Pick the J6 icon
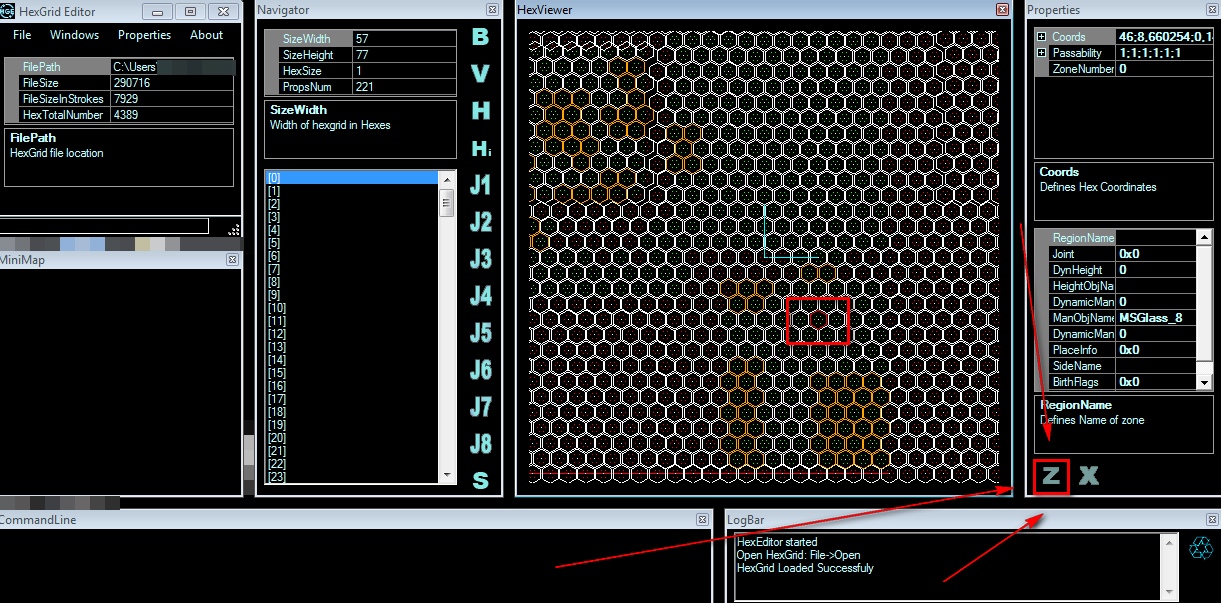This screenshot has height=603, width=1221. [x=481, y=370]
